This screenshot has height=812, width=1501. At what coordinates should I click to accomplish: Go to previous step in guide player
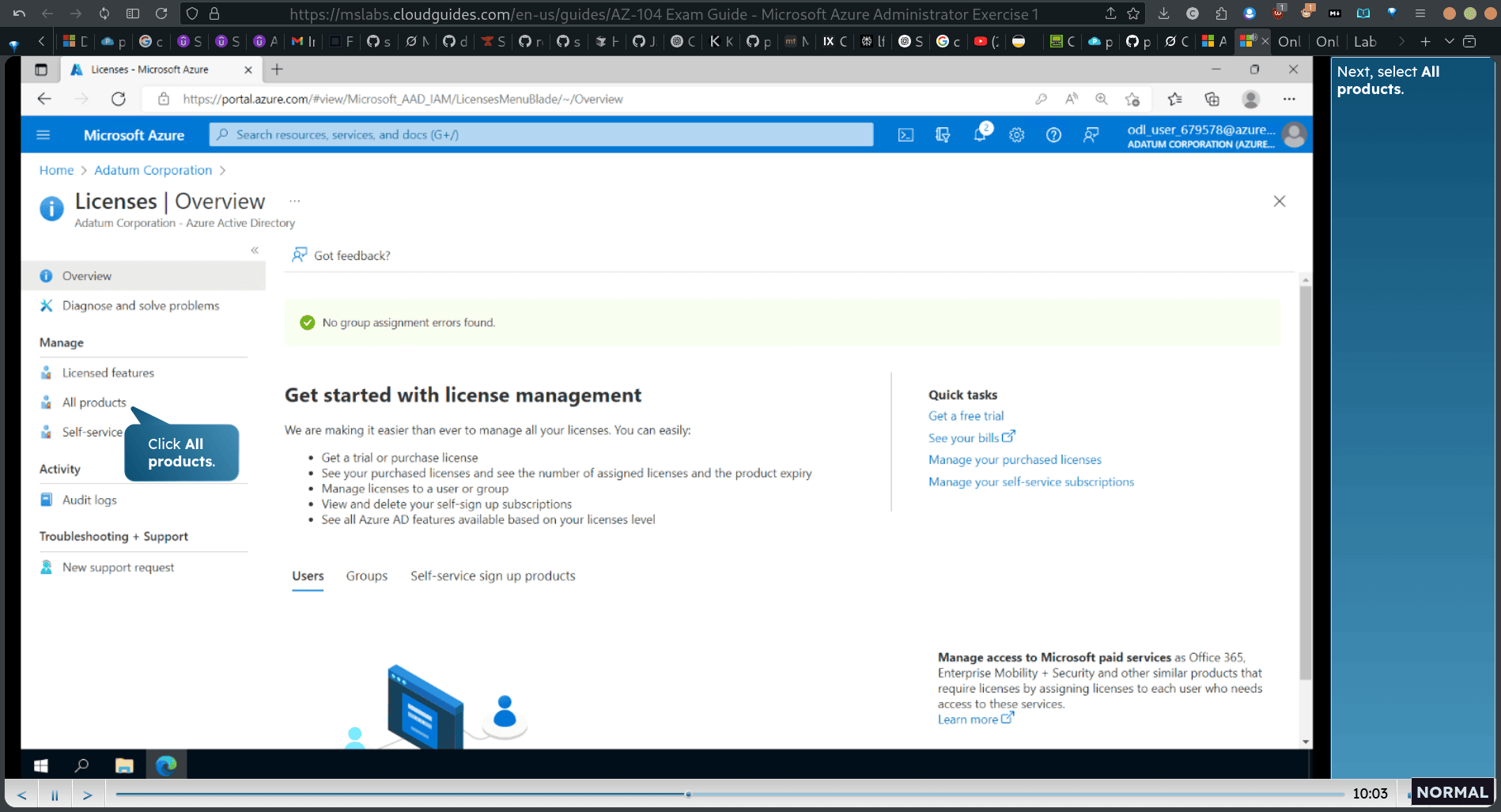[21, 795]
